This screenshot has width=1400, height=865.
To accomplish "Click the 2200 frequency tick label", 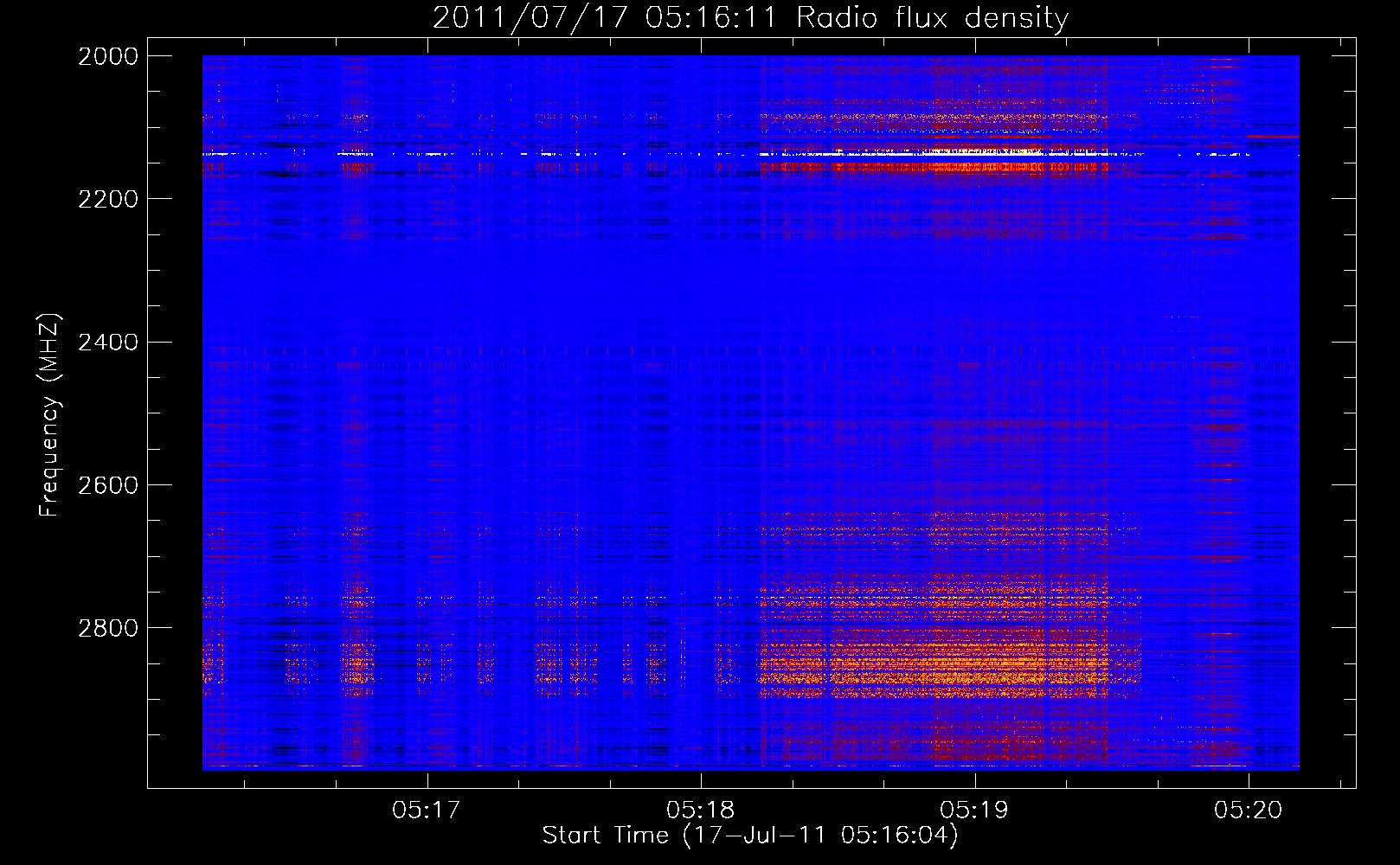I will pos(108,199).
